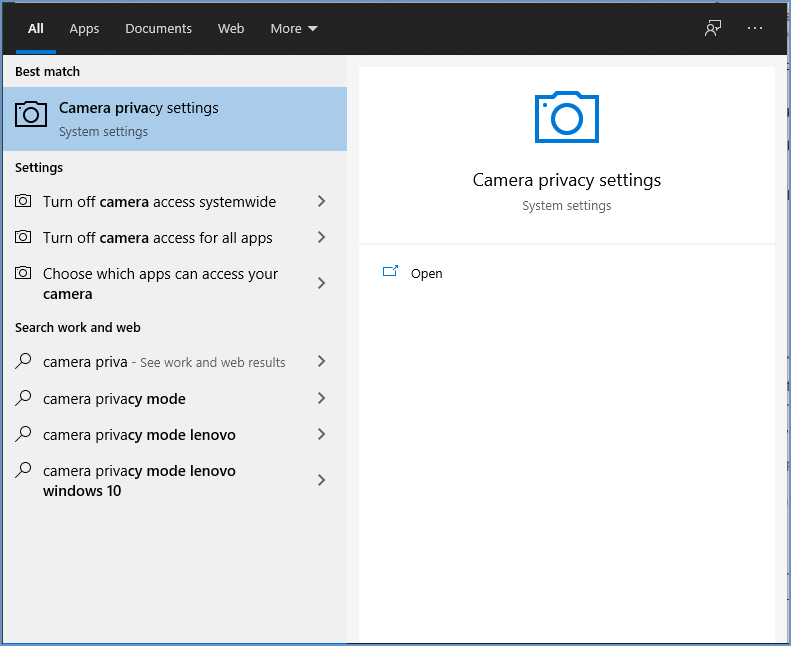Click magnifier icon beside camera priva suggestion
The width and height of the screenshot is (791, 646).
pyautogui.click(x=23, y=361)
